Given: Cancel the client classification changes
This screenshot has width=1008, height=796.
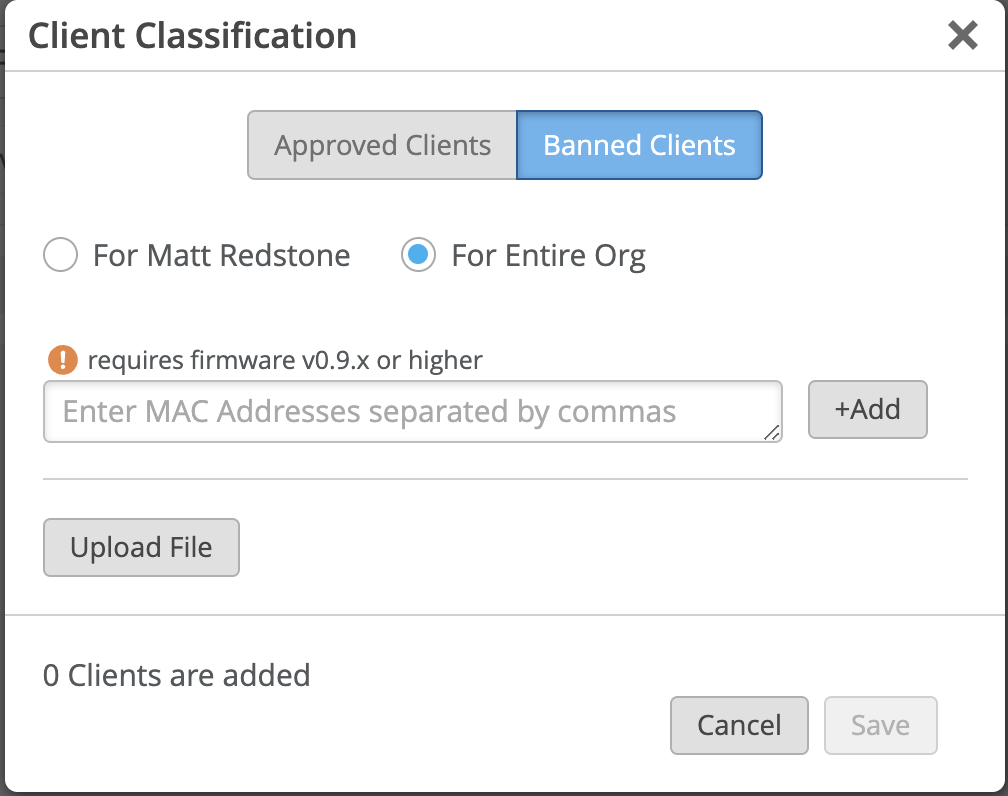Looking at the screenshot, I should [739, 725].
